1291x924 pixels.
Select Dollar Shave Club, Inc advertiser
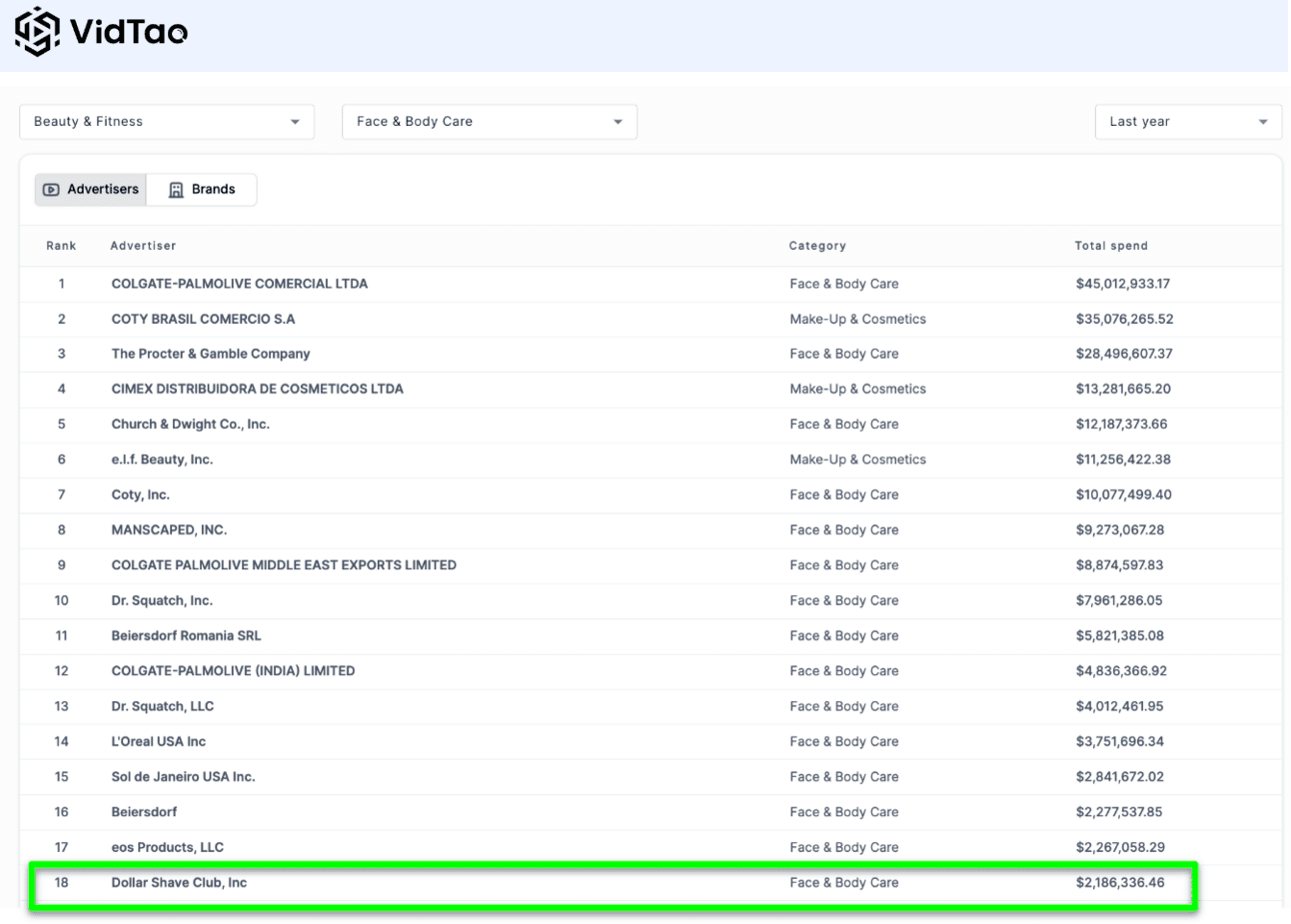tap(179, 883)
